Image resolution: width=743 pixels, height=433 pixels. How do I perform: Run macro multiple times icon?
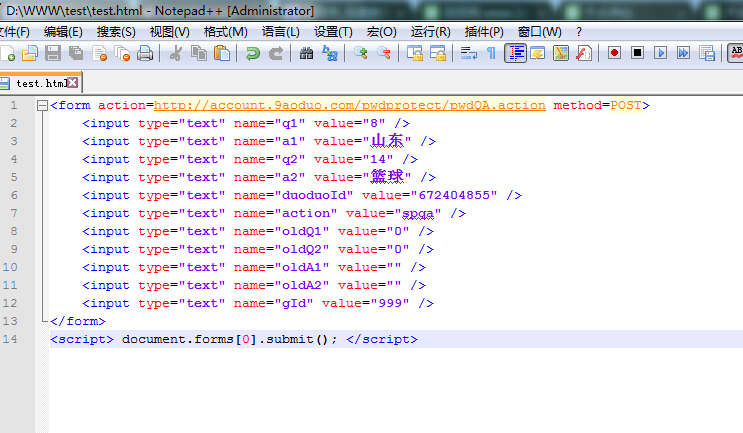683,53
